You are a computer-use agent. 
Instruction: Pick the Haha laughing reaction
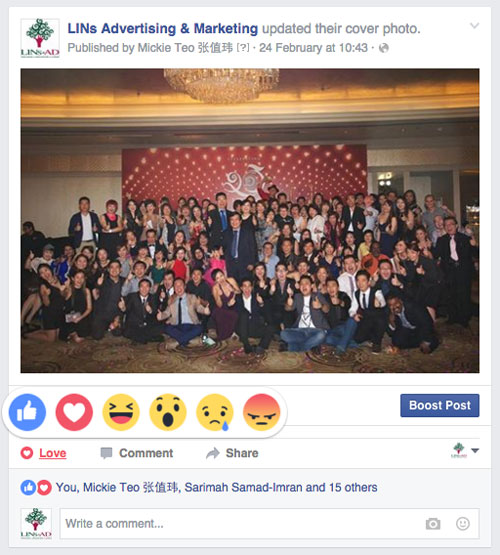121,412
